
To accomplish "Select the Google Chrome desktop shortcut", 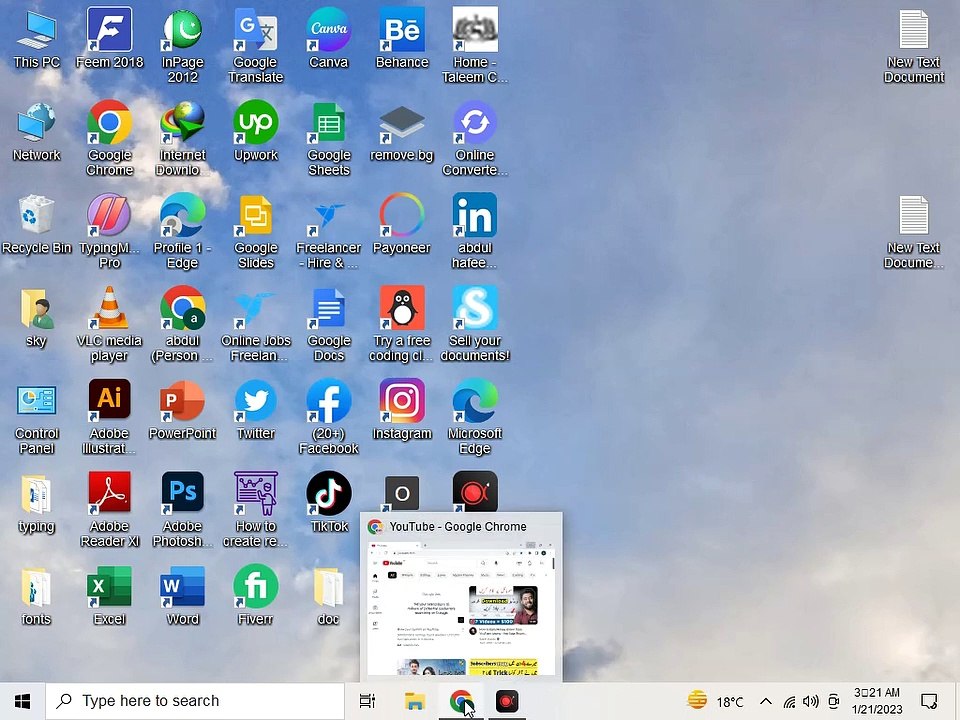I will pyautogui.click(x=110, y=140).
